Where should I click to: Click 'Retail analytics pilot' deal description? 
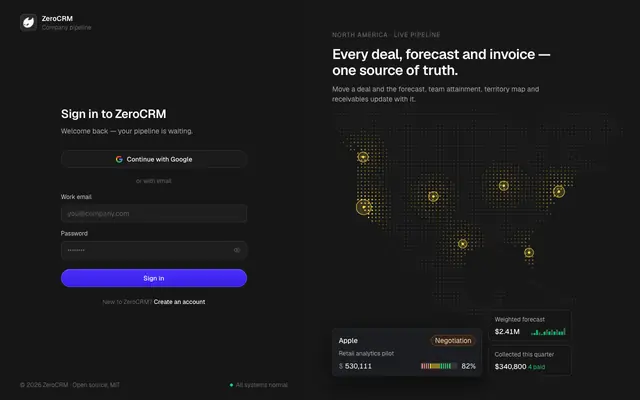coord(366,353)
